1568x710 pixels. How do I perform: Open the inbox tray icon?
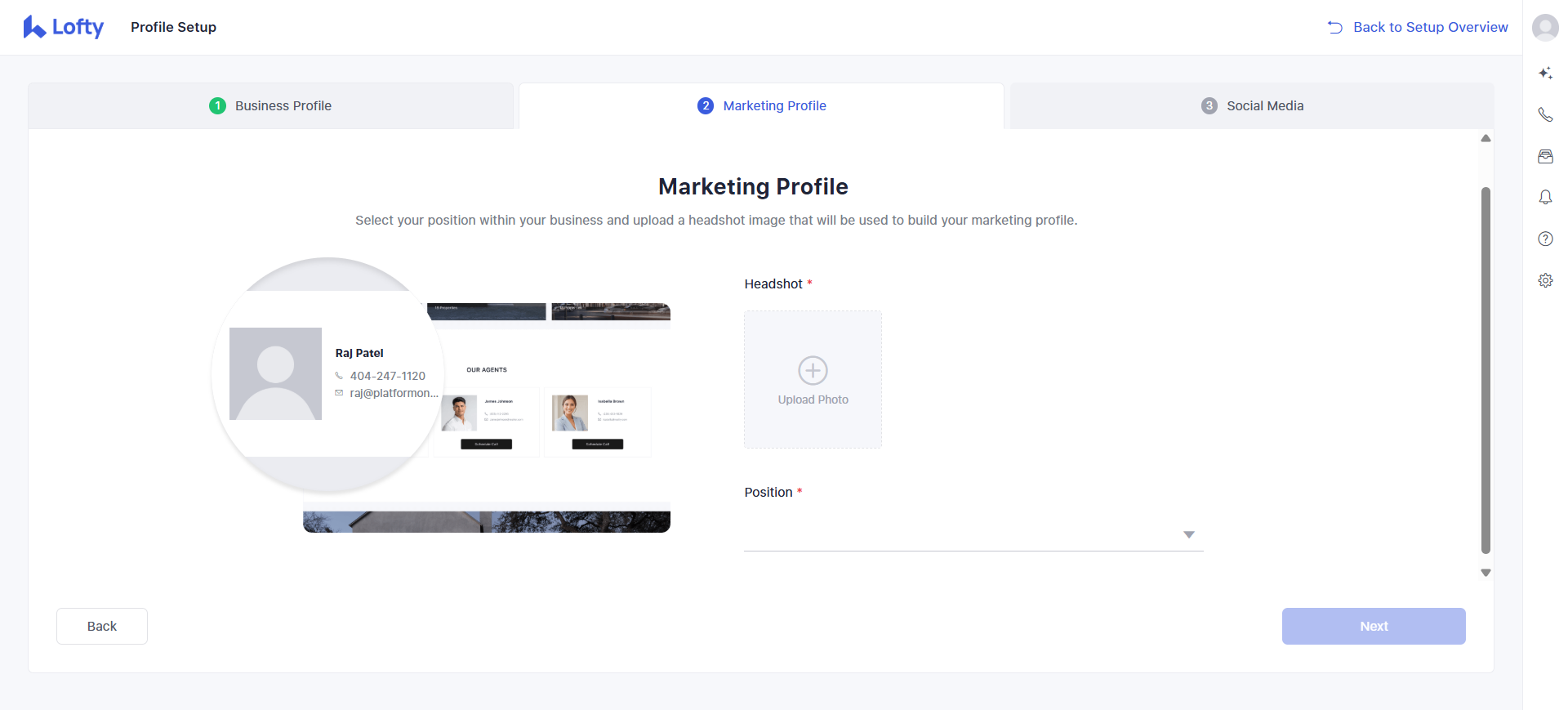[1545, 157]
